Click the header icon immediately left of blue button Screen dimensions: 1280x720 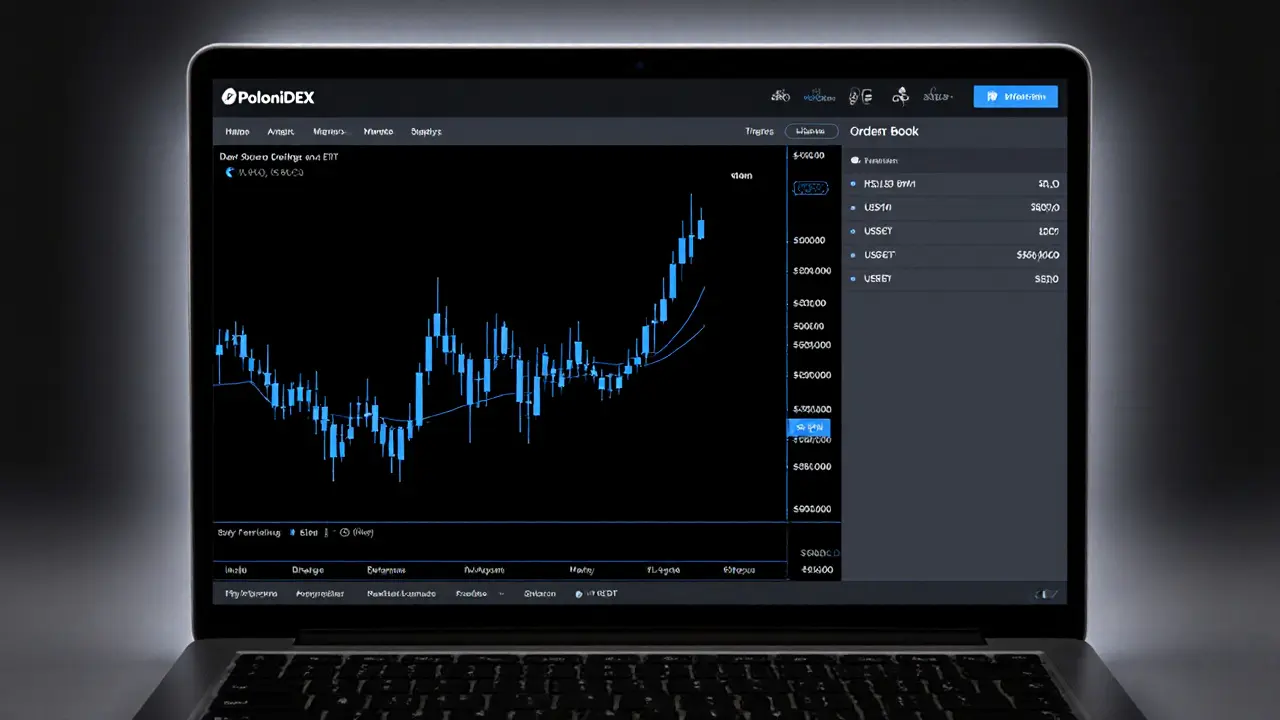pyautogui.click(x=937, y=97)
